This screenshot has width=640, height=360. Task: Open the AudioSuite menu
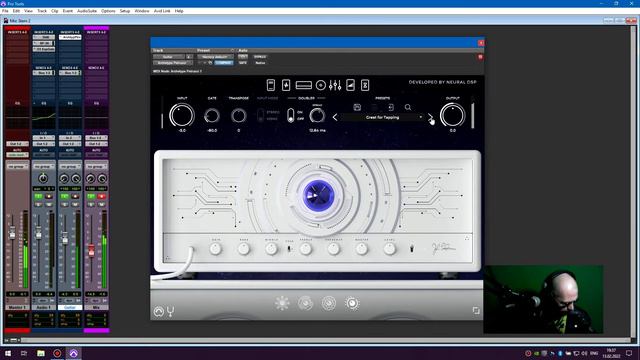tap(87, 11)
